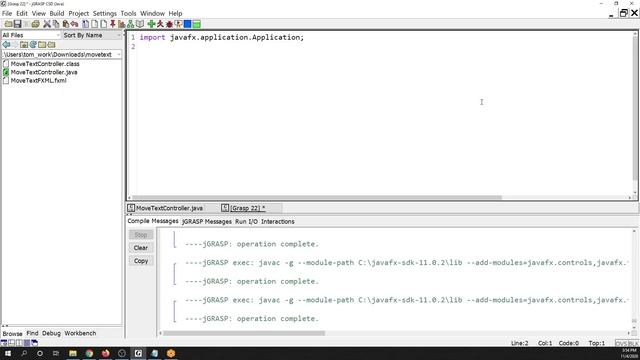Open the File menu
Viewport: 640px width, 360px height.
(7, 13)
